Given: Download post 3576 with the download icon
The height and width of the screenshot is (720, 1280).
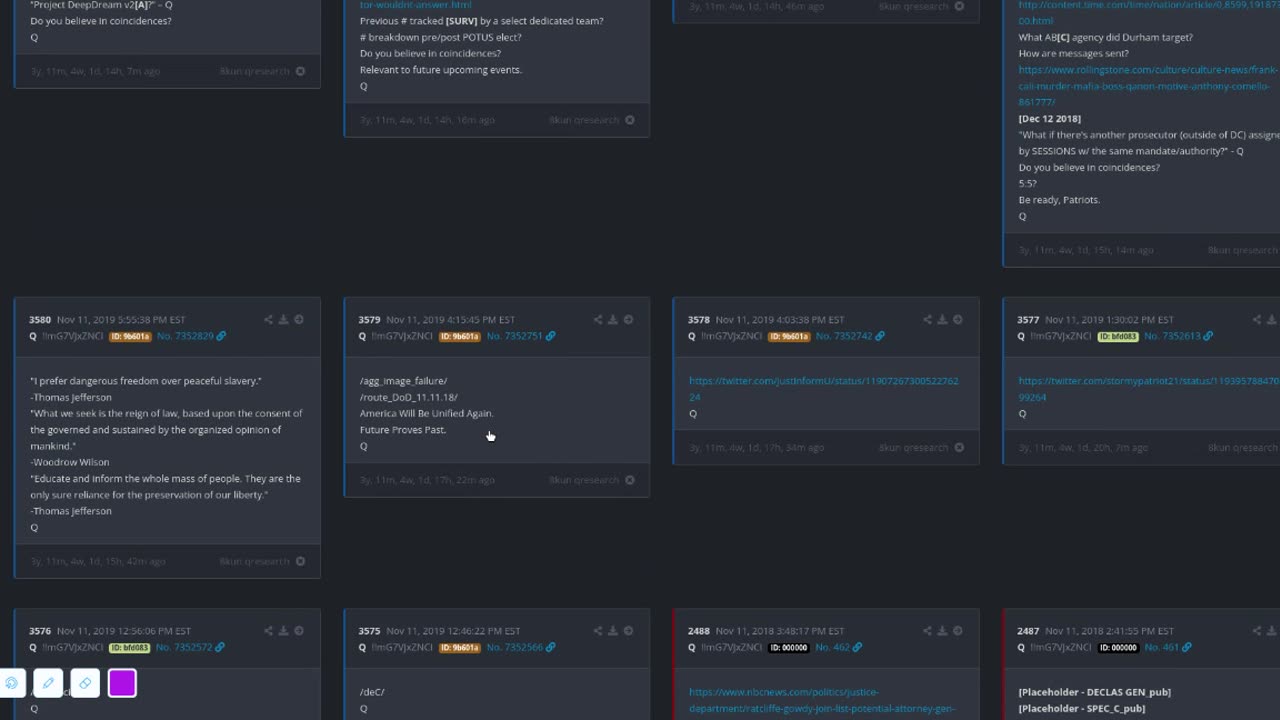Looking at the screenshot, I should click(x=283, y=631).
